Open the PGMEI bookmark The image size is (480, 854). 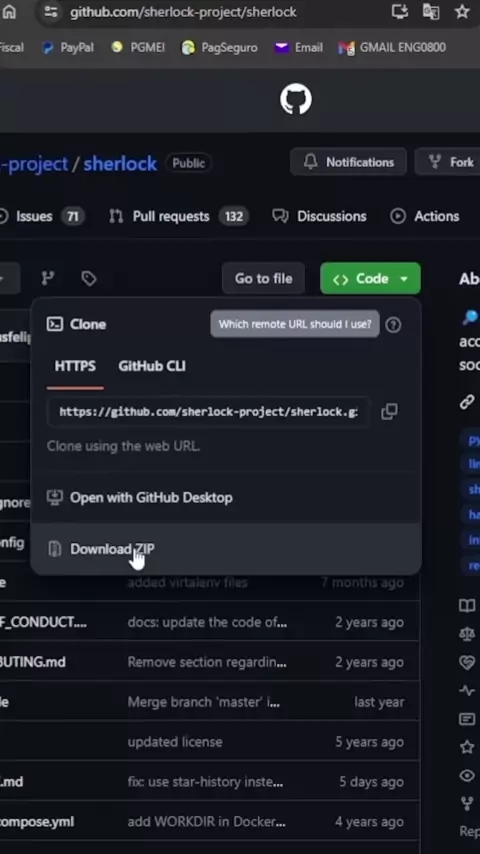(x=138, y=47)
